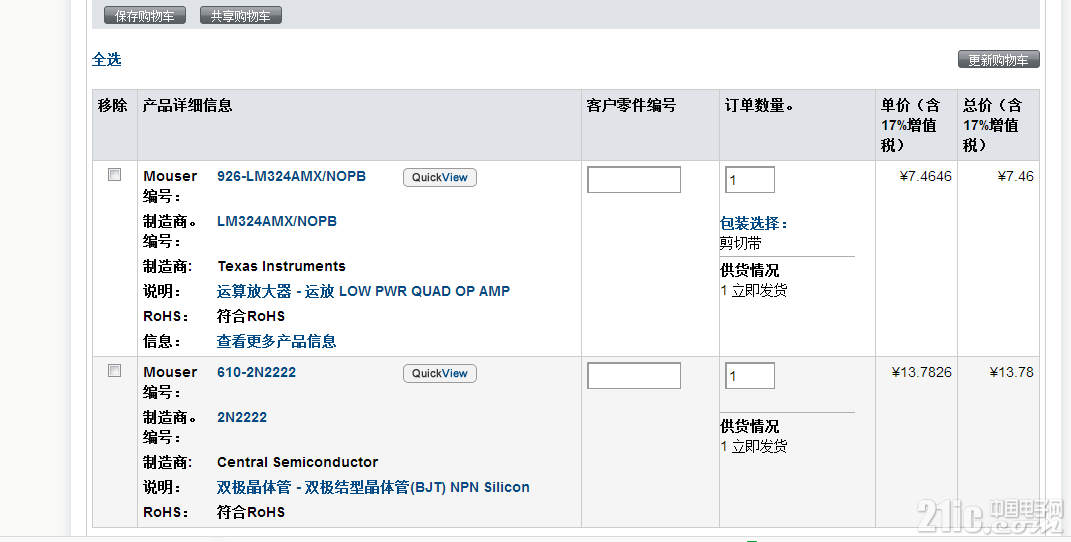This screenshot has height=542, width=1071.
Task: Click Central Semiconductor manufacturer text
Action: tap(297, 462)
